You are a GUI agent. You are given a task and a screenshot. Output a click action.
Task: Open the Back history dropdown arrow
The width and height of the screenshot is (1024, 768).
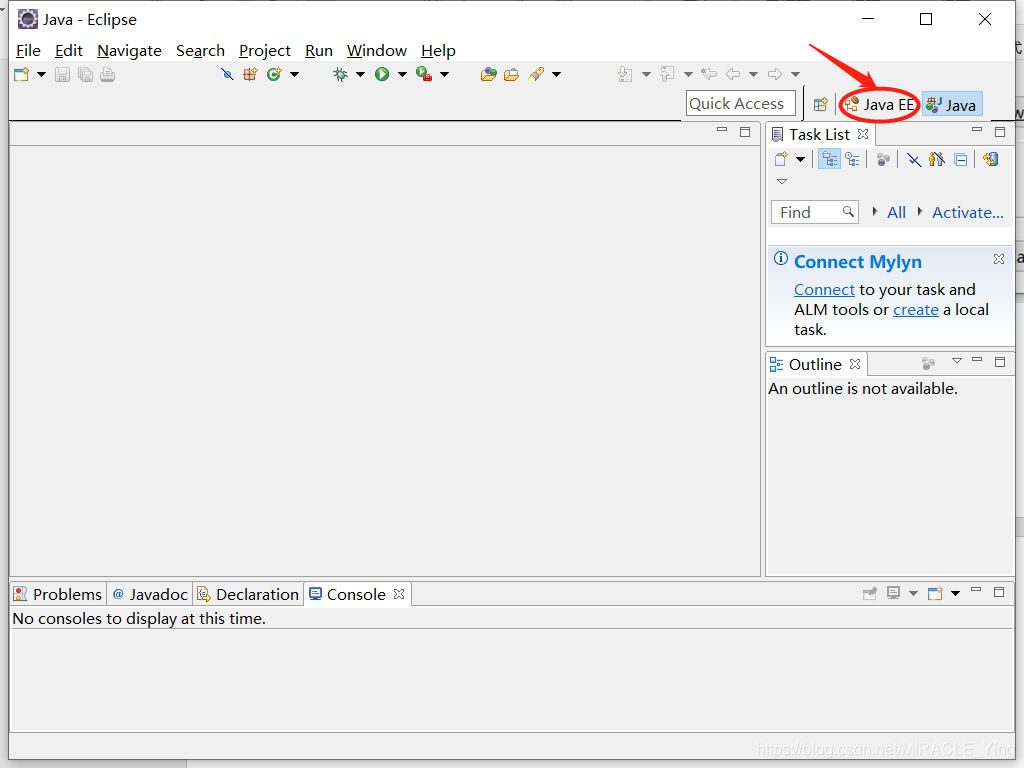[x=753, y=74]
